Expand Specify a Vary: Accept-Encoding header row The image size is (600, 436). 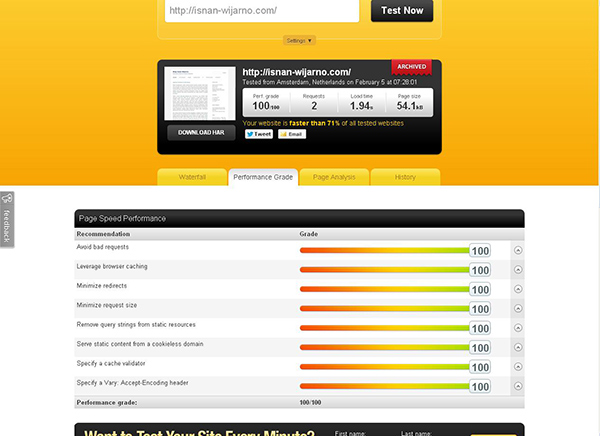(x=518, y=386)
